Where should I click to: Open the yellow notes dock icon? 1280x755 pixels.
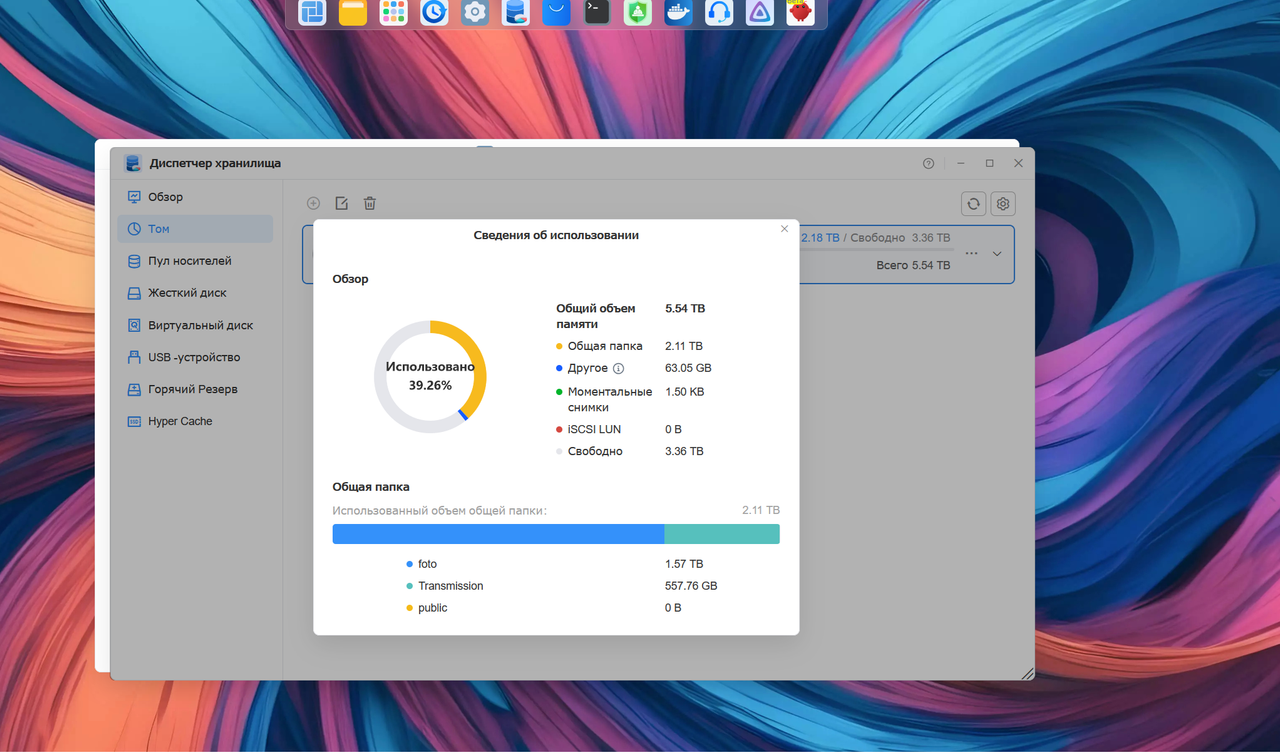[x=353, y=12]
